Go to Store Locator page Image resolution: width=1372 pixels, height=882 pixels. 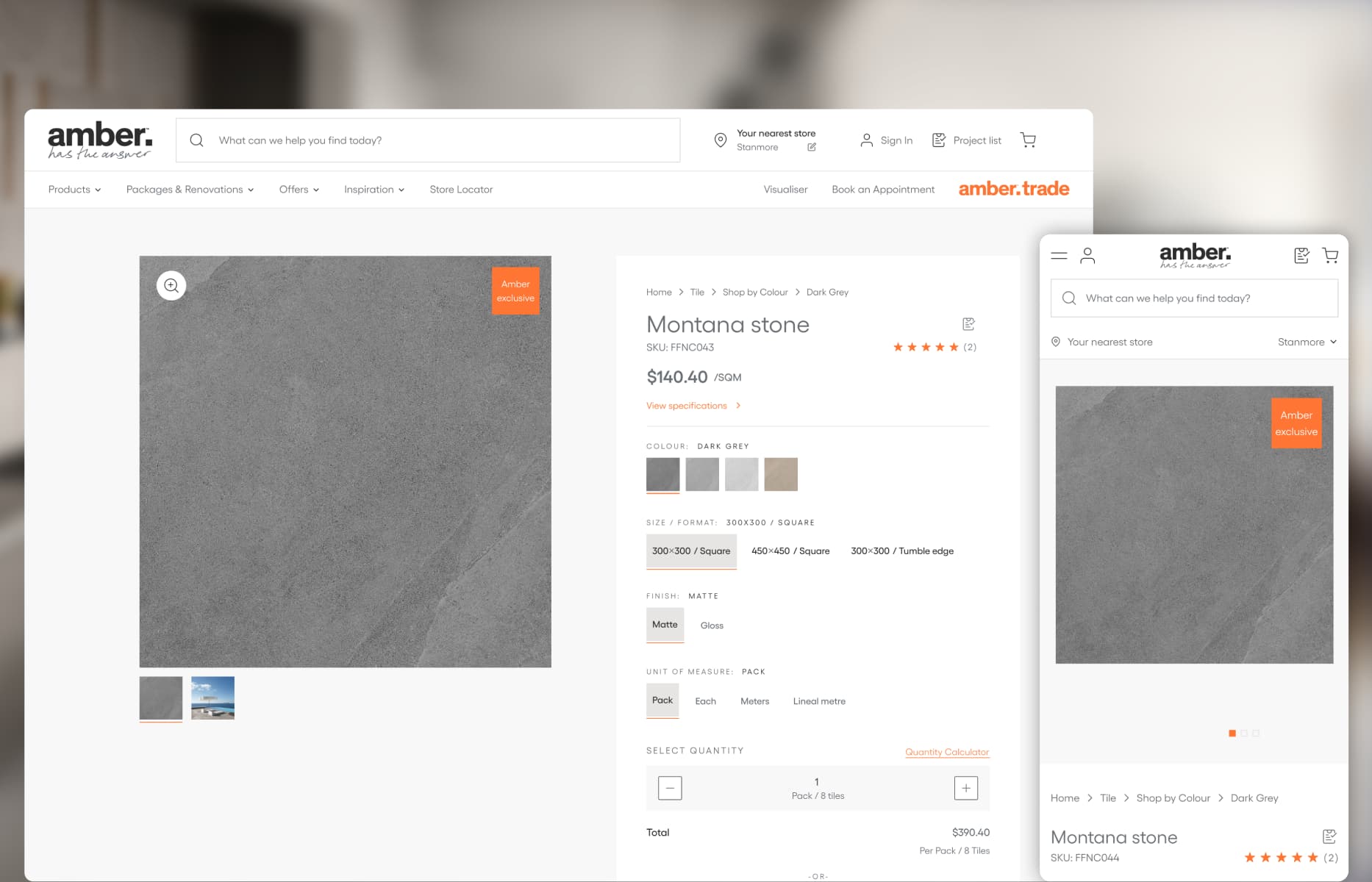[x=461, y=190]
